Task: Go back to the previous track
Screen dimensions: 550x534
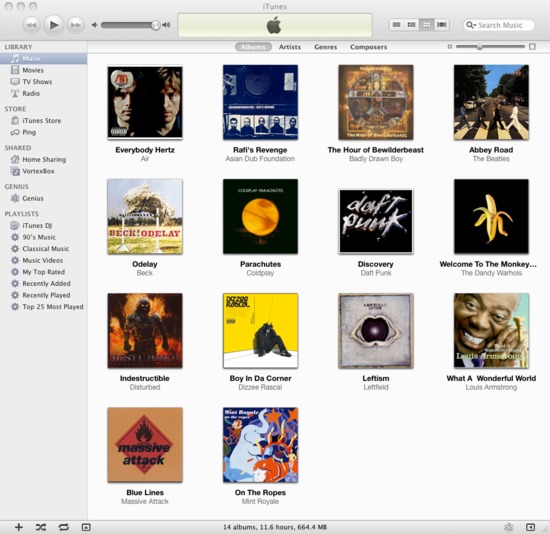Action: pos(32,25)
